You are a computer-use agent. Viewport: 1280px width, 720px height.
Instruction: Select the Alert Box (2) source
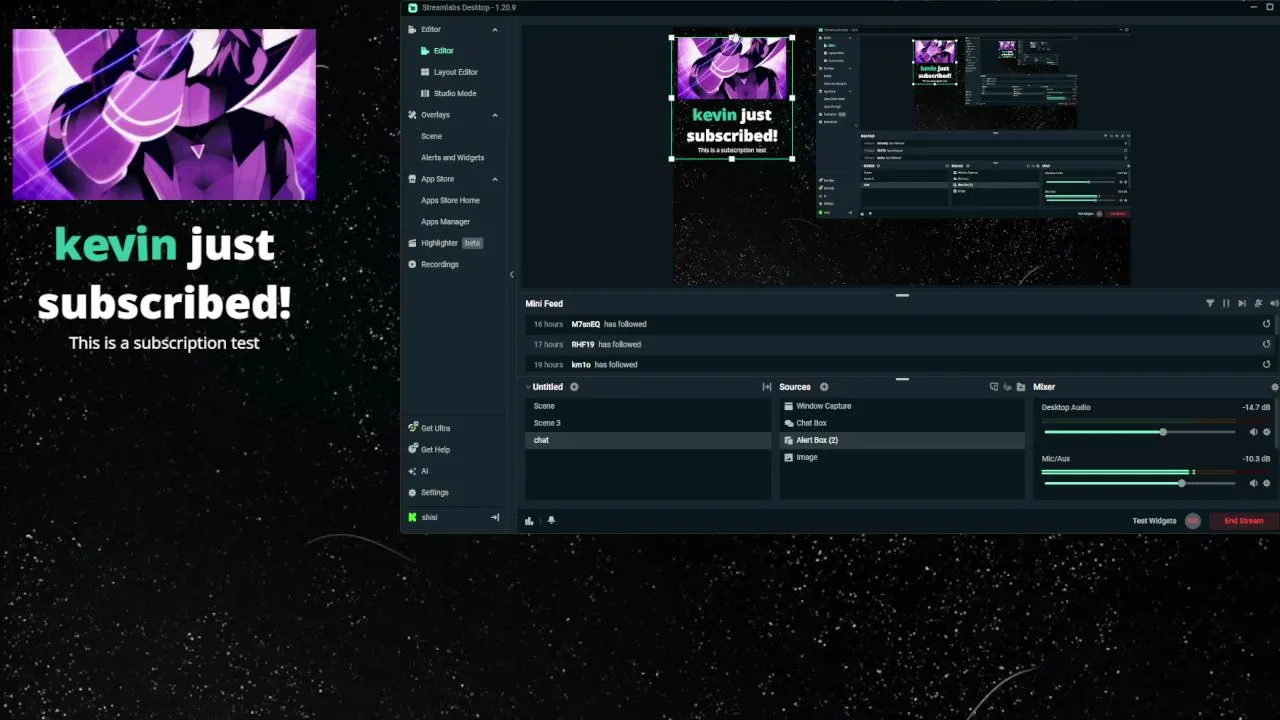(902, 440)
